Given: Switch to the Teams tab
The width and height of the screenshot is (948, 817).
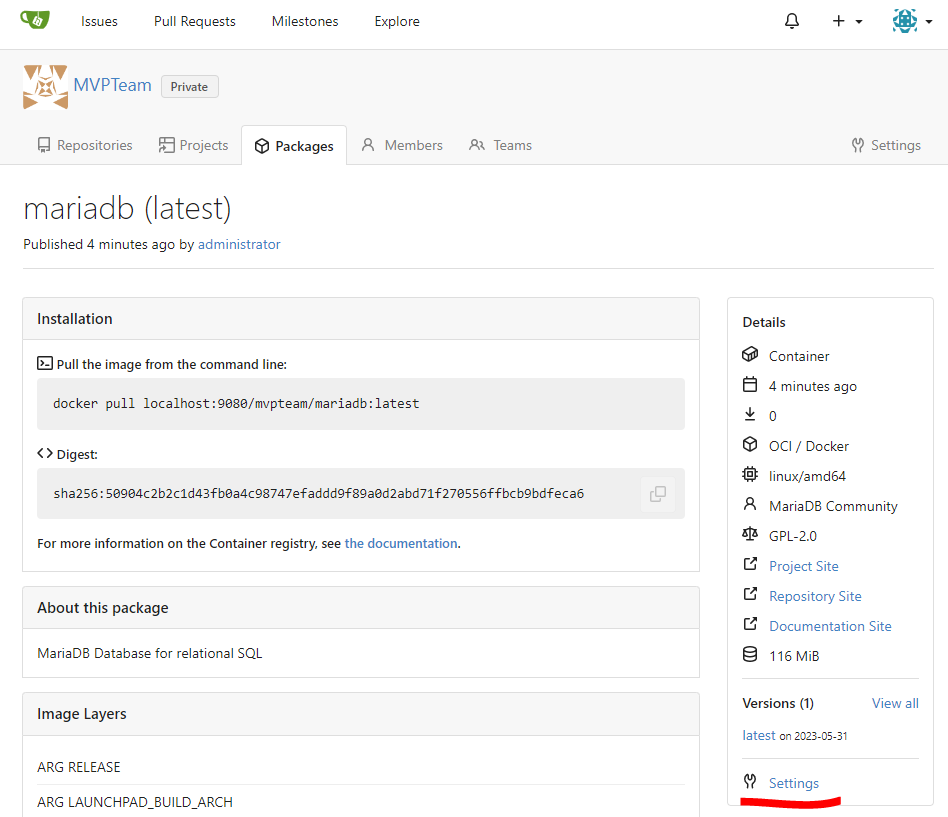Looking at the screenshot, I should click(501, 145).
